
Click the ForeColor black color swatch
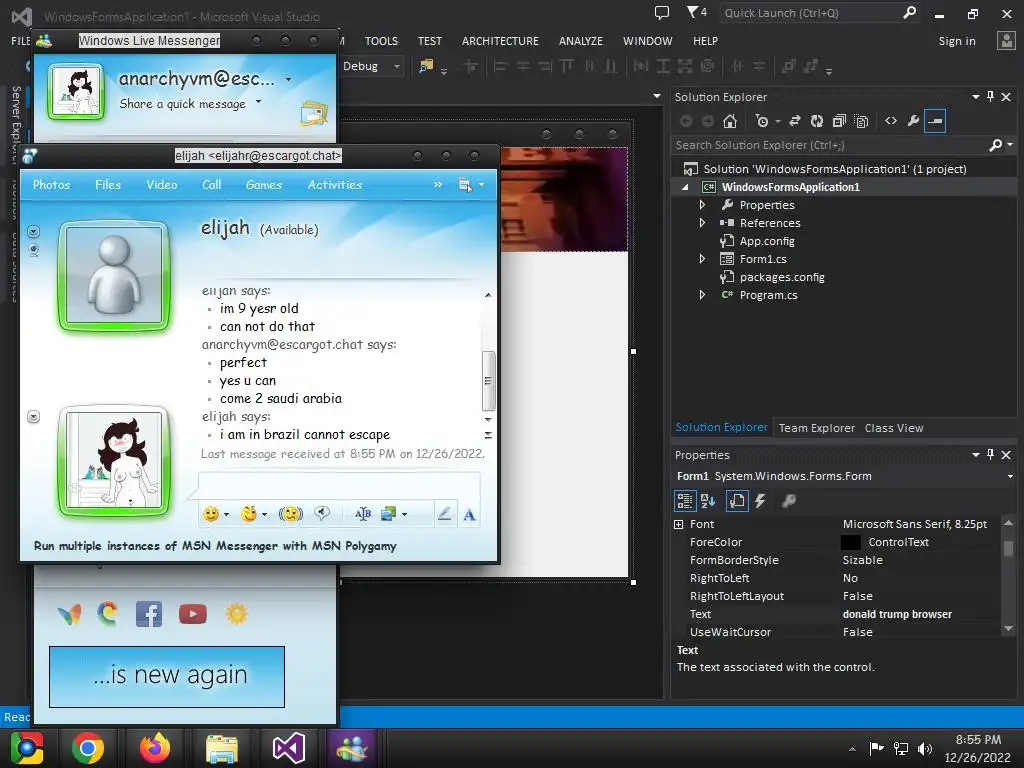[x=850, y=542]
